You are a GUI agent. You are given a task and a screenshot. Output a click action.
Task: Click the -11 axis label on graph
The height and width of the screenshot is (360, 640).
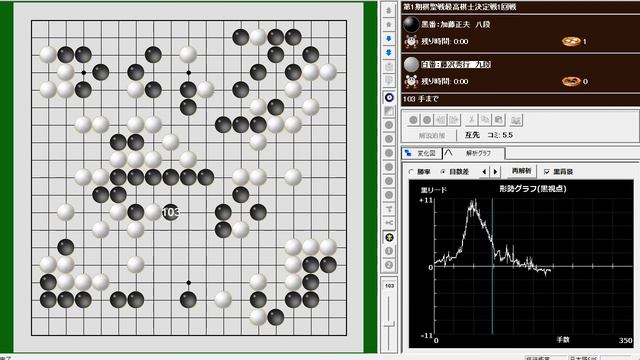point(426,335)
